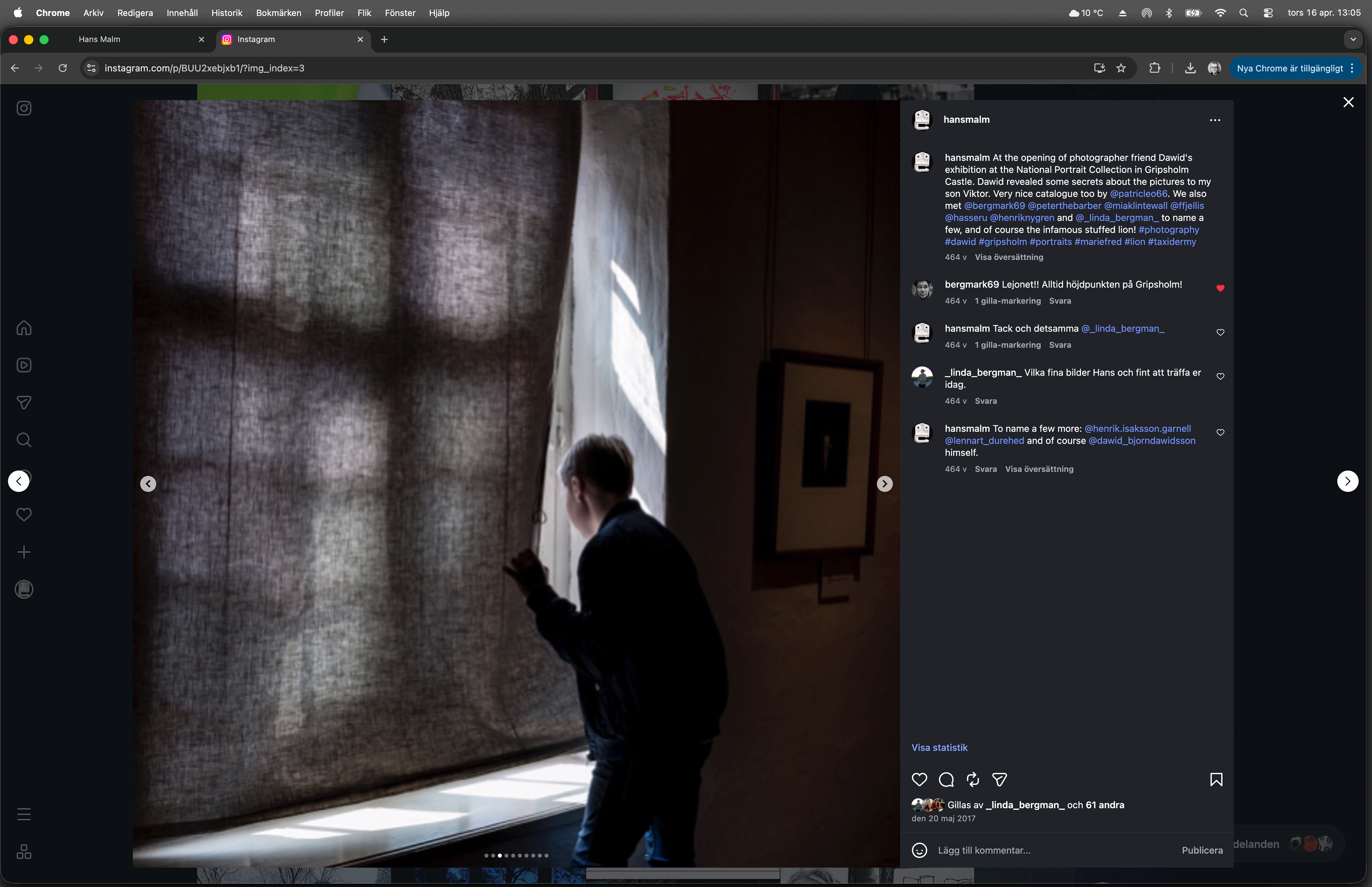The height and width of the screenshot is (887, 1372).
Task: Click the #taxidermy hashtag link
Action: 1172,242
